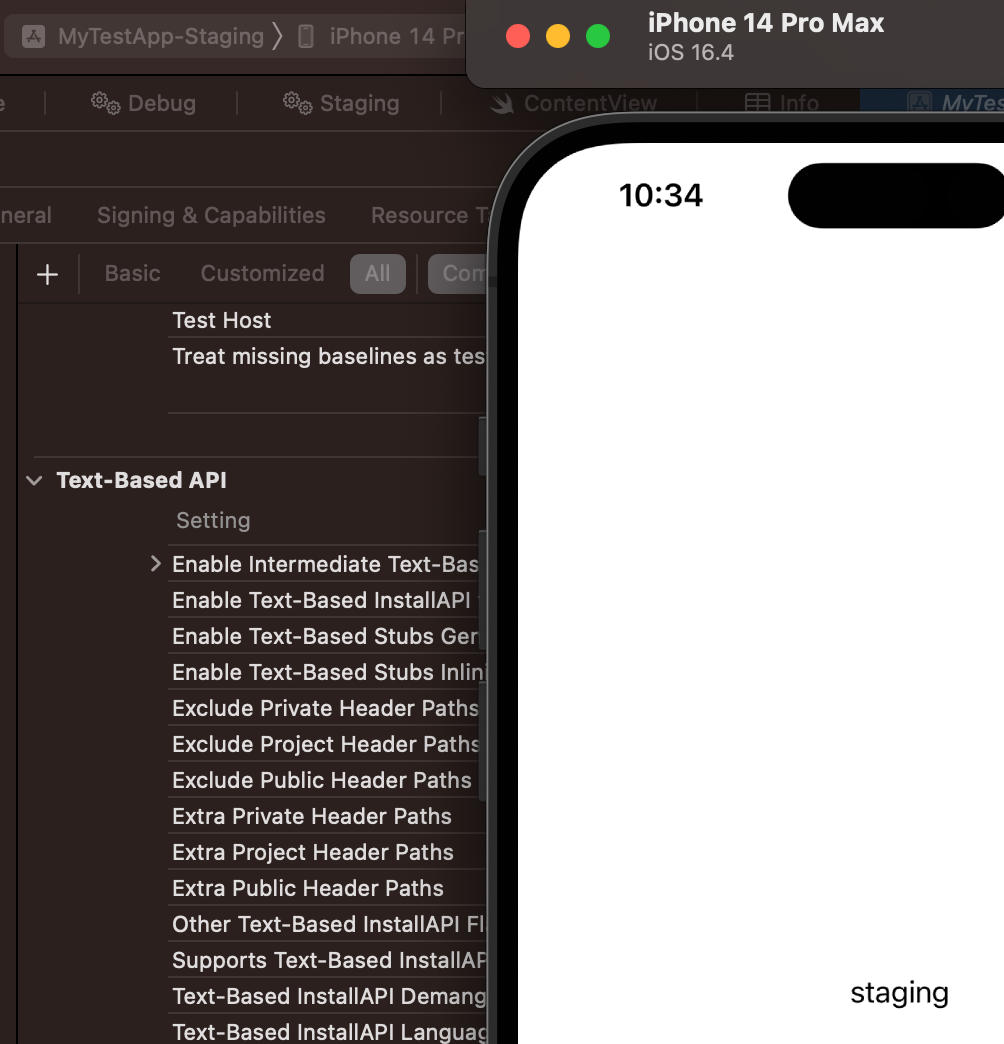This screenshot has height=1044, width=1004.
Task: Click the MyTestApp-Staging scheme app icon
Action: [x=33, y=36]
